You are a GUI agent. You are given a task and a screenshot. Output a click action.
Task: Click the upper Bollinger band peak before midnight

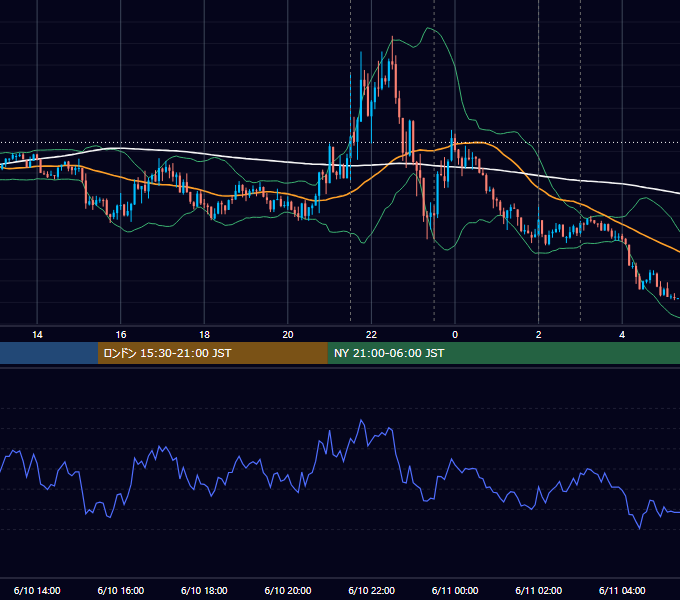pos(429,28)
